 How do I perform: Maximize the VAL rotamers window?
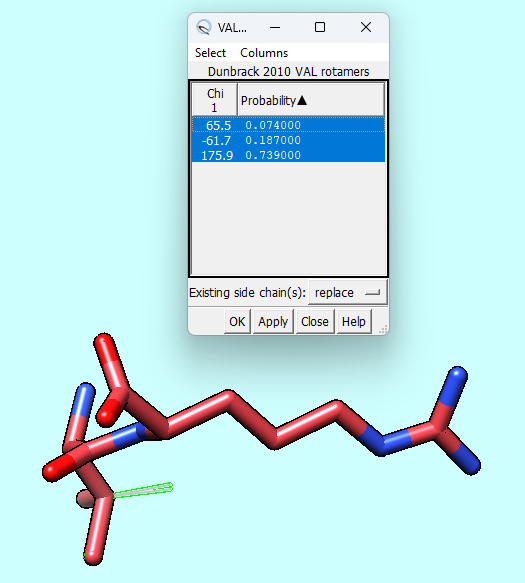click(x=320, y=27)
